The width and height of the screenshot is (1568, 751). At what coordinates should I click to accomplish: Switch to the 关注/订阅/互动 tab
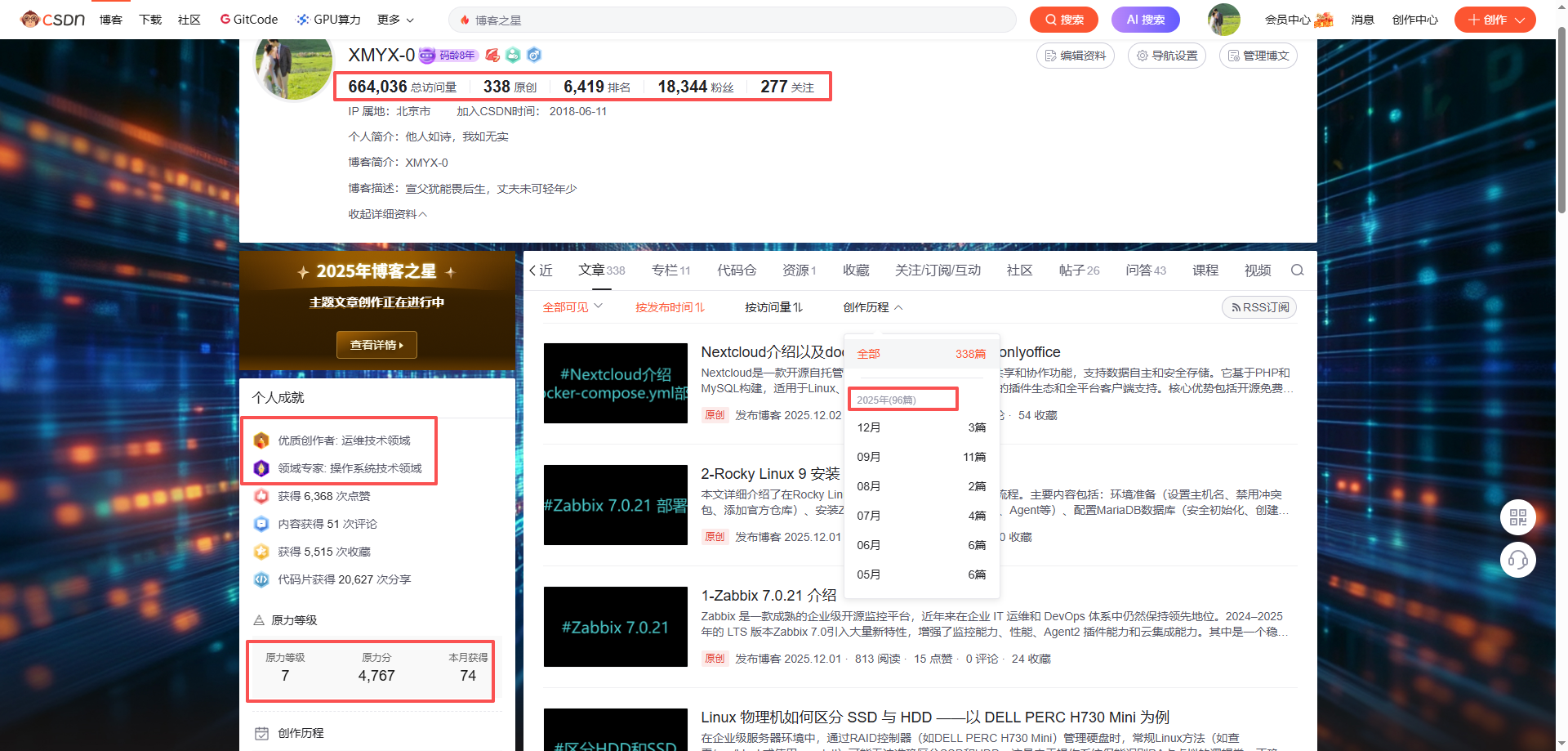coord(938,270)
